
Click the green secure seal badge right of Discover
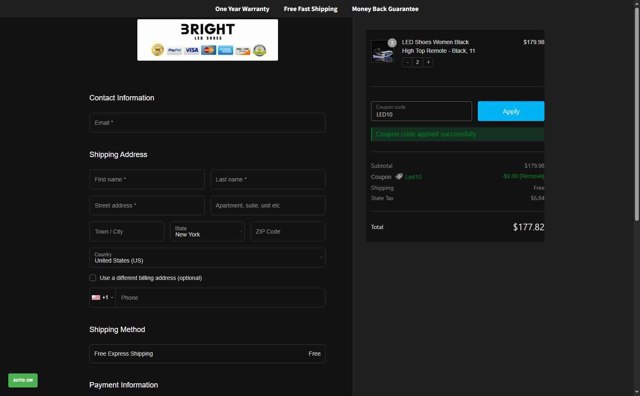[260, 50]
